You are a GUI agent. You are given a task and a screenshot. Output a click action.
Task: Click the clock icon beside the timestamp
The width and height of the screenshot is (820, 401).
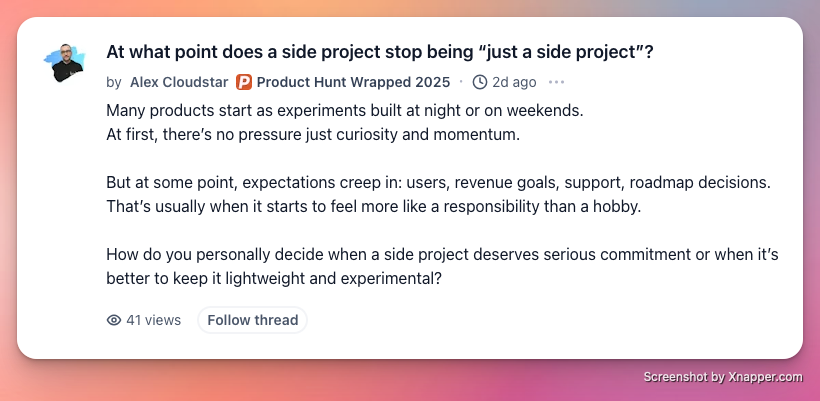point(480,82)
